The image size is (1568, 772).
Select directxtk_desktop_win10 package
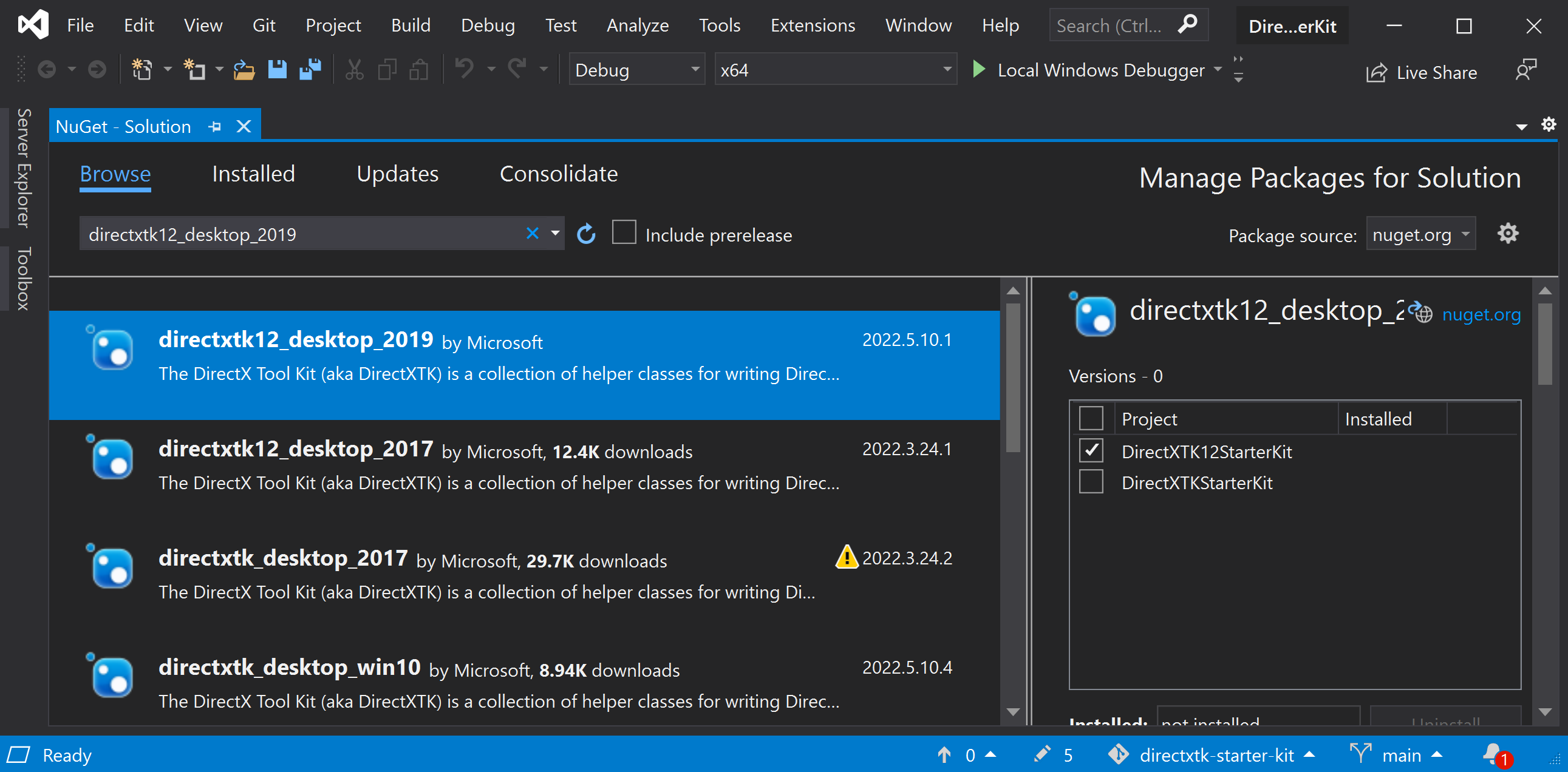click(524, 683)
